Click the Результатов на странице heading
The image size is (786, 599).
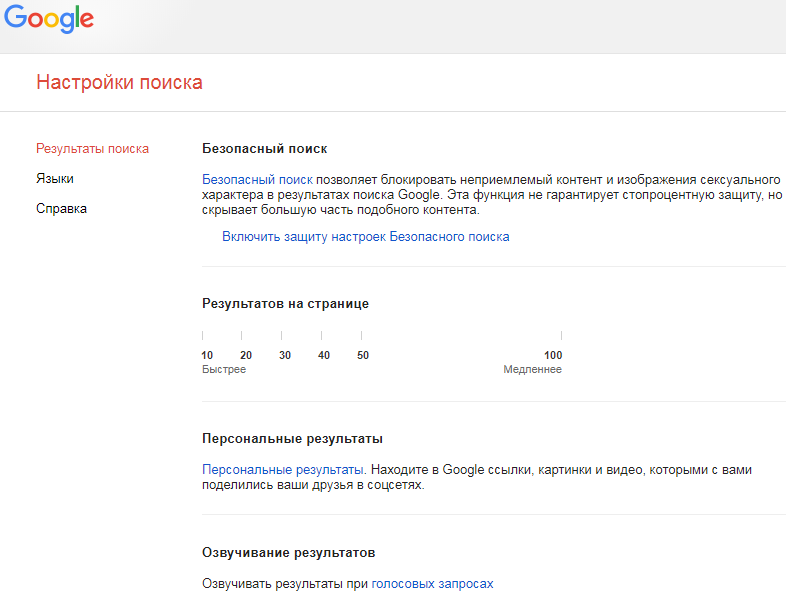(285, 304)
